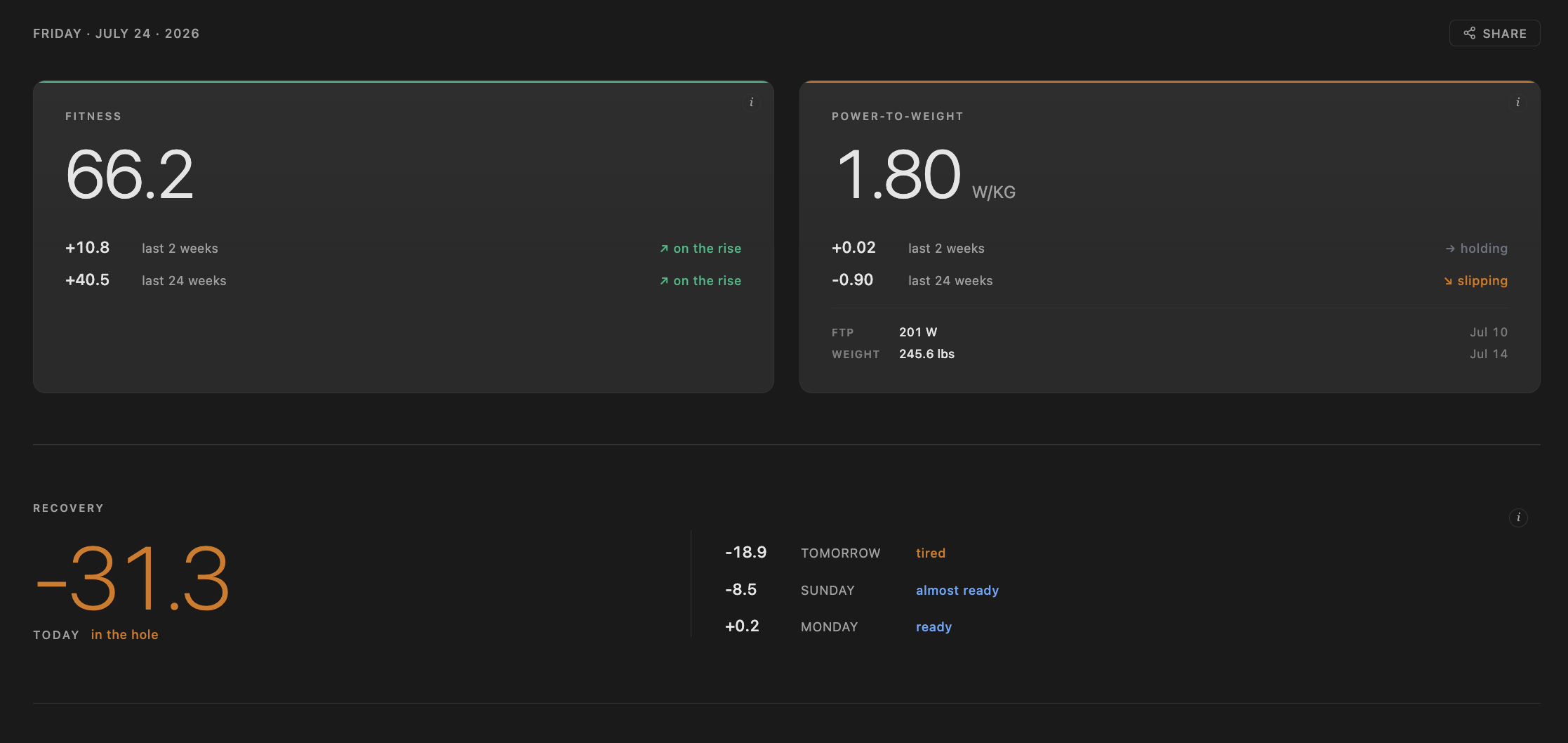
Task: Click the date heading Friday July 24 2026
Action: 117,34
